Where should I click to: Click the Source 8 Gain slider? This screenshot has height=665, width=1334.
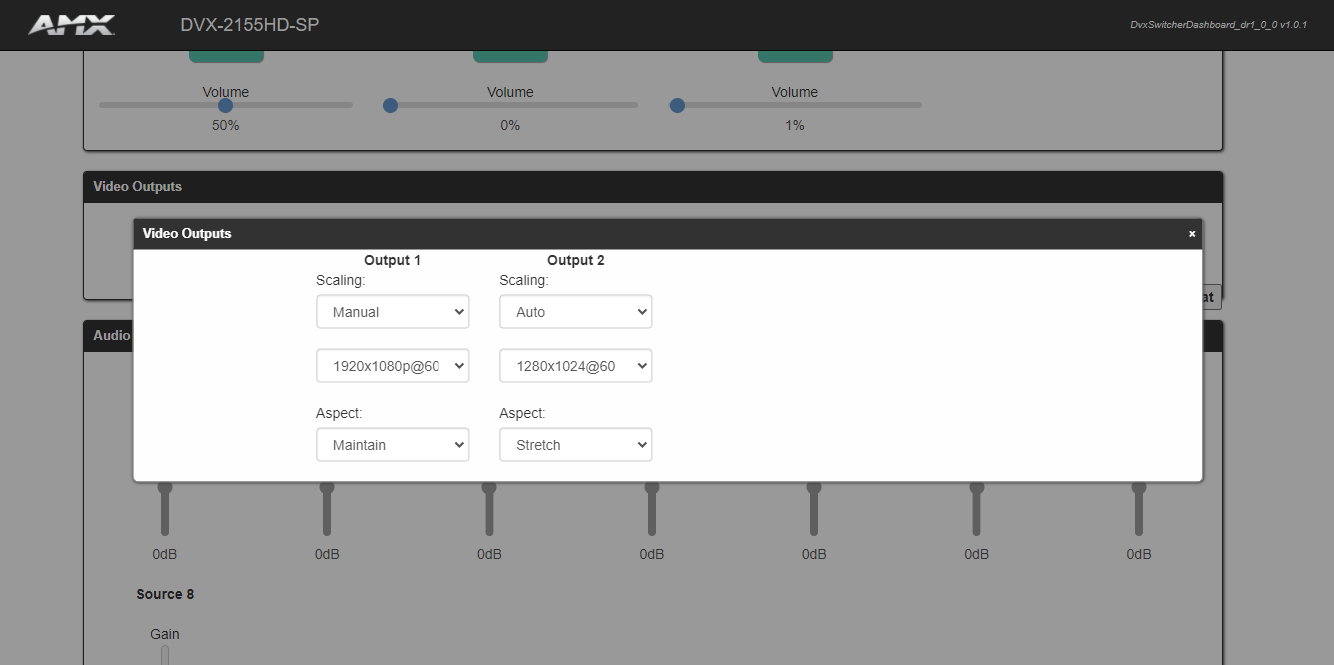point(164,655)
